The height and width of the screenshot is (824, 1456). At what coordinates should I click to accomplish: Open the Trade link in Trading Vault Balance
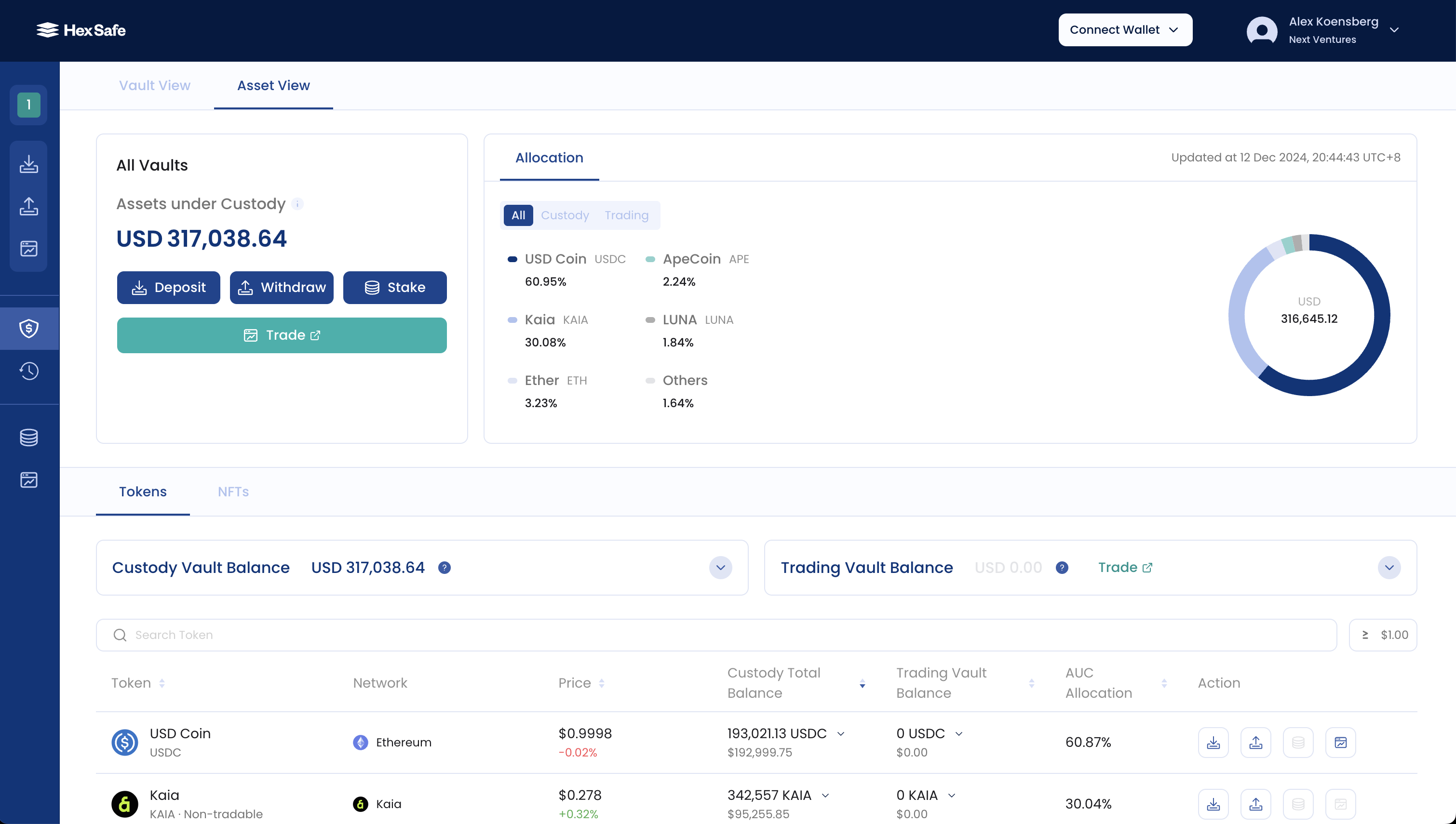pos(1125,568)
